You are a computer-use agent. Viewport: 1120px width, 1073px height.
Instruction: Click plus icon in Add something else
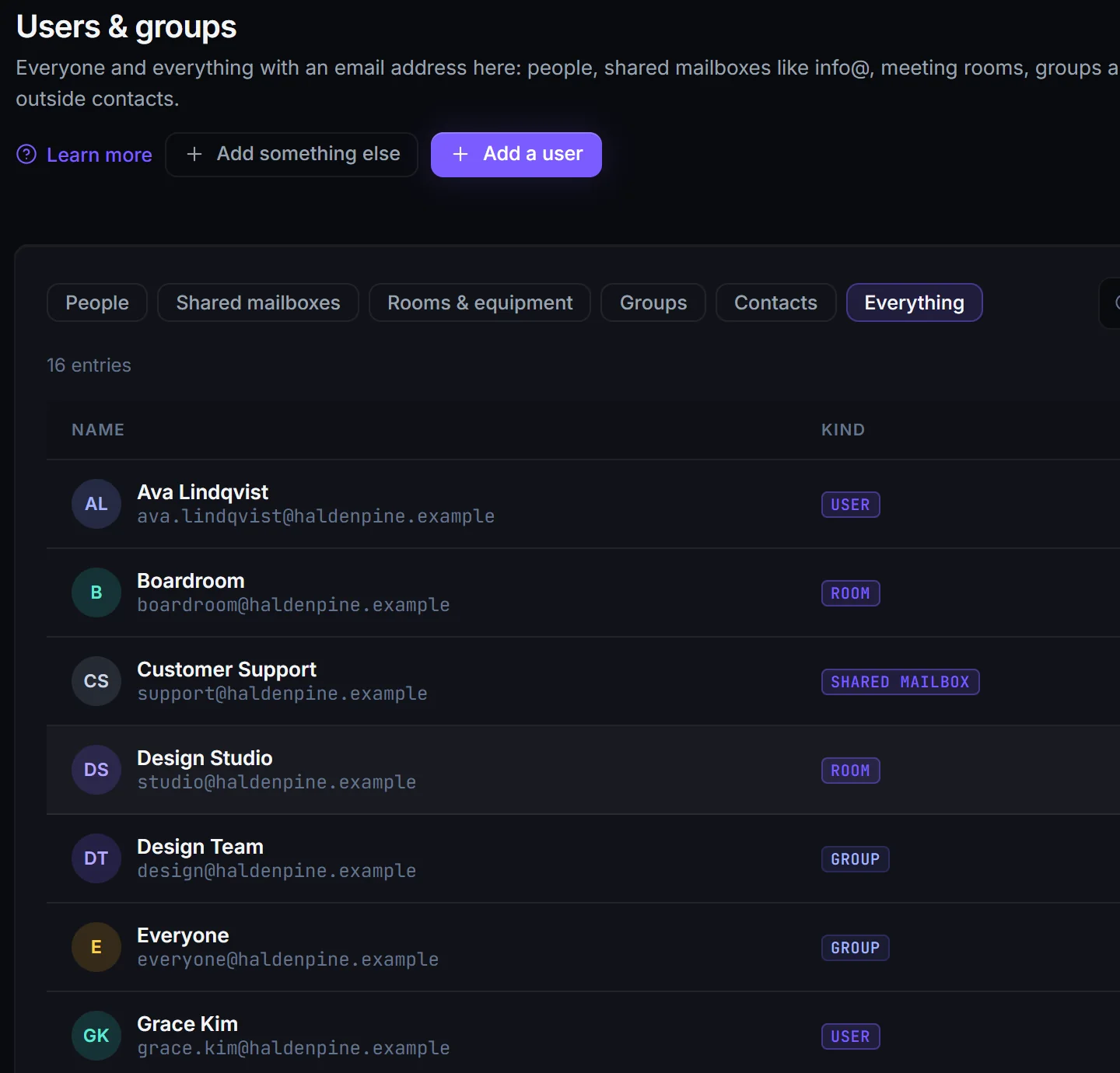(194, 154)
